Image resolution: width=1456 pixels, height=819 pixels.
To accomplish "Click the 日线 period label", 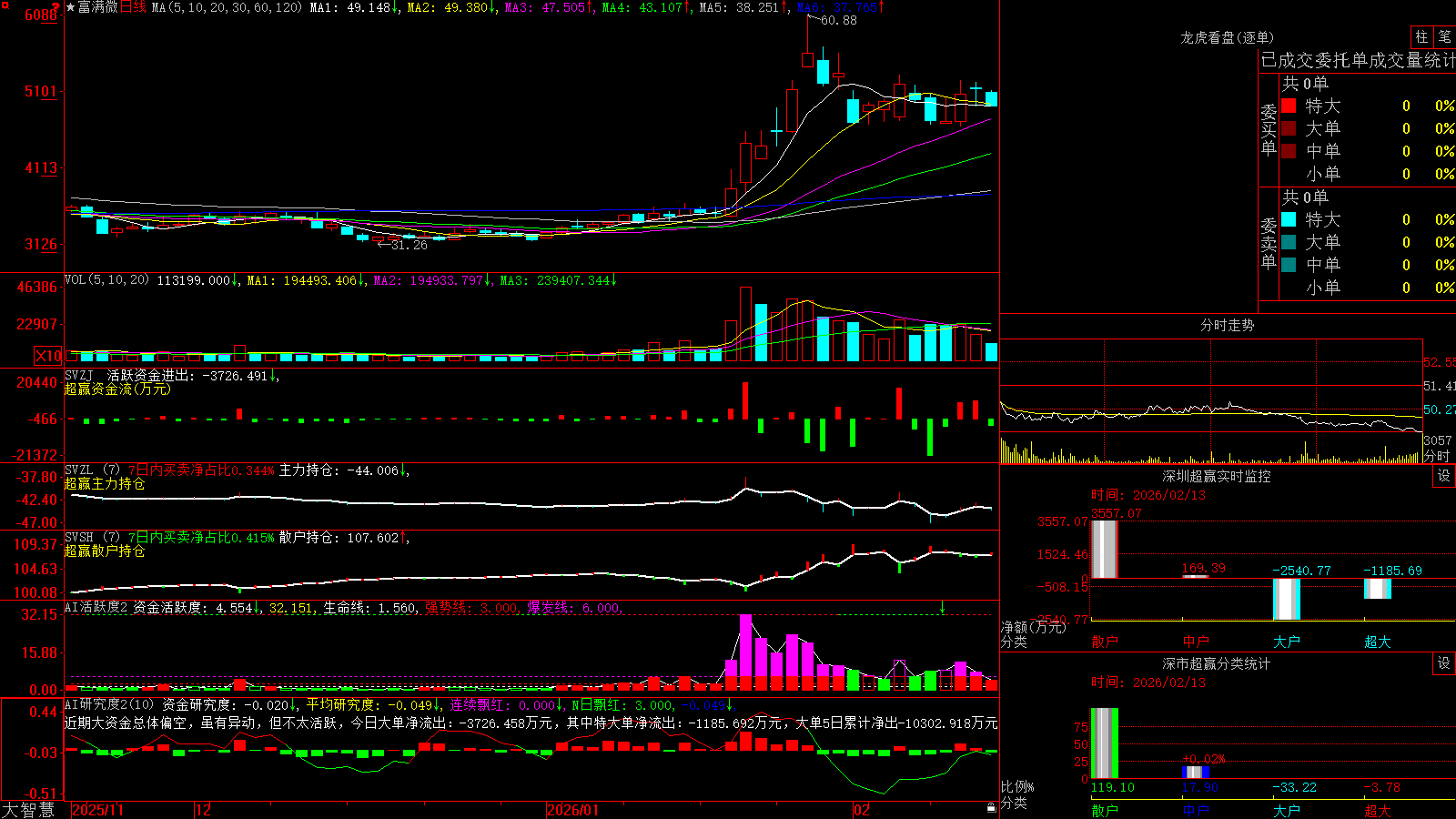I will (133, 7).
